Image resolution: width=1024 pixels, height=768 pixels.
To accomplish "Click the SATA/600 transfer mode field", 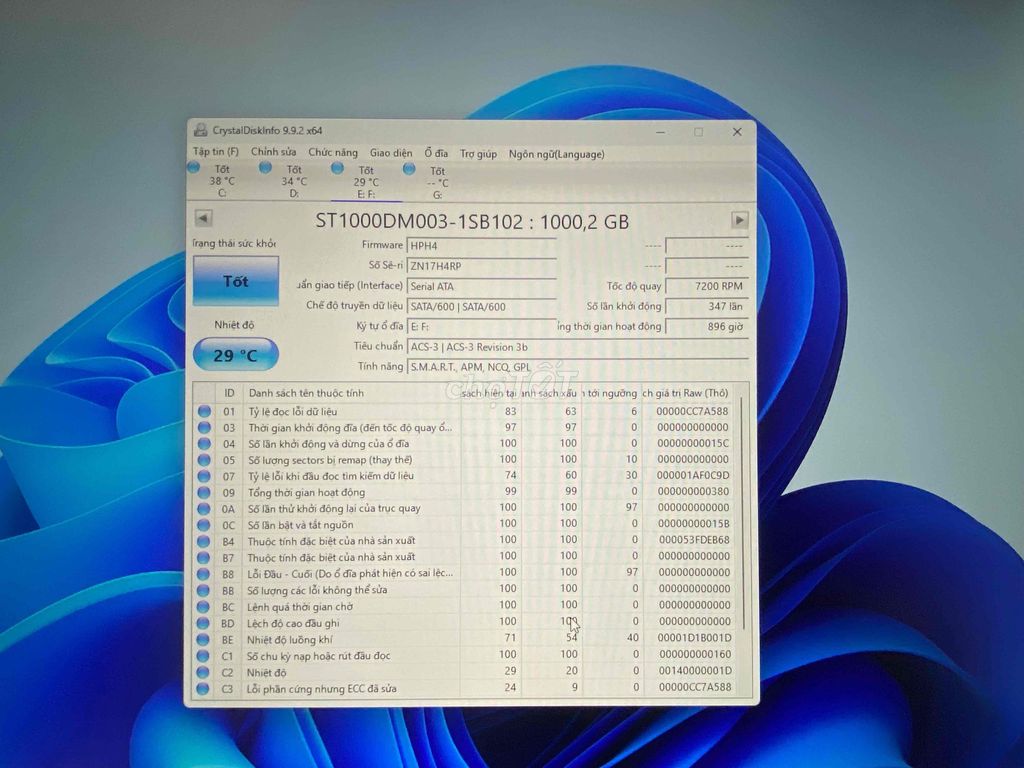I will (x=481, y=306).
